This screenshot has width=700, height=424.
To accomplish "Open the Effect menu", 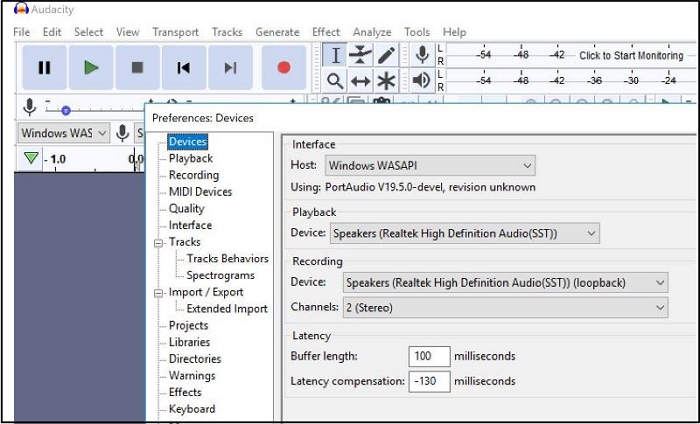I will pos(326,32).
